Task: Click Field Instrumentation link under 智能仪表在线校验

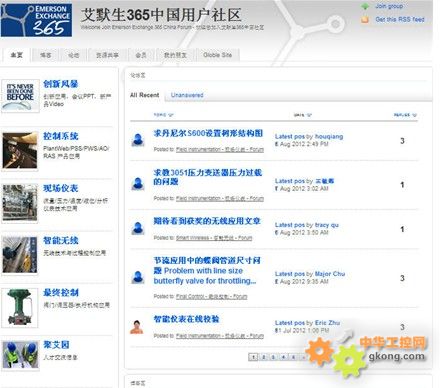Action: (x=220, y=336)
